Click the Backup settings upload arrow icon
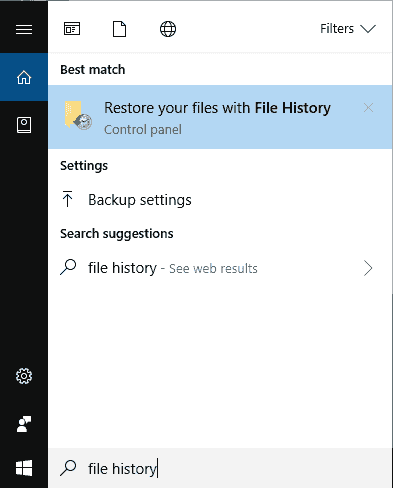This screenshot has height=488, width=393. 68,199
